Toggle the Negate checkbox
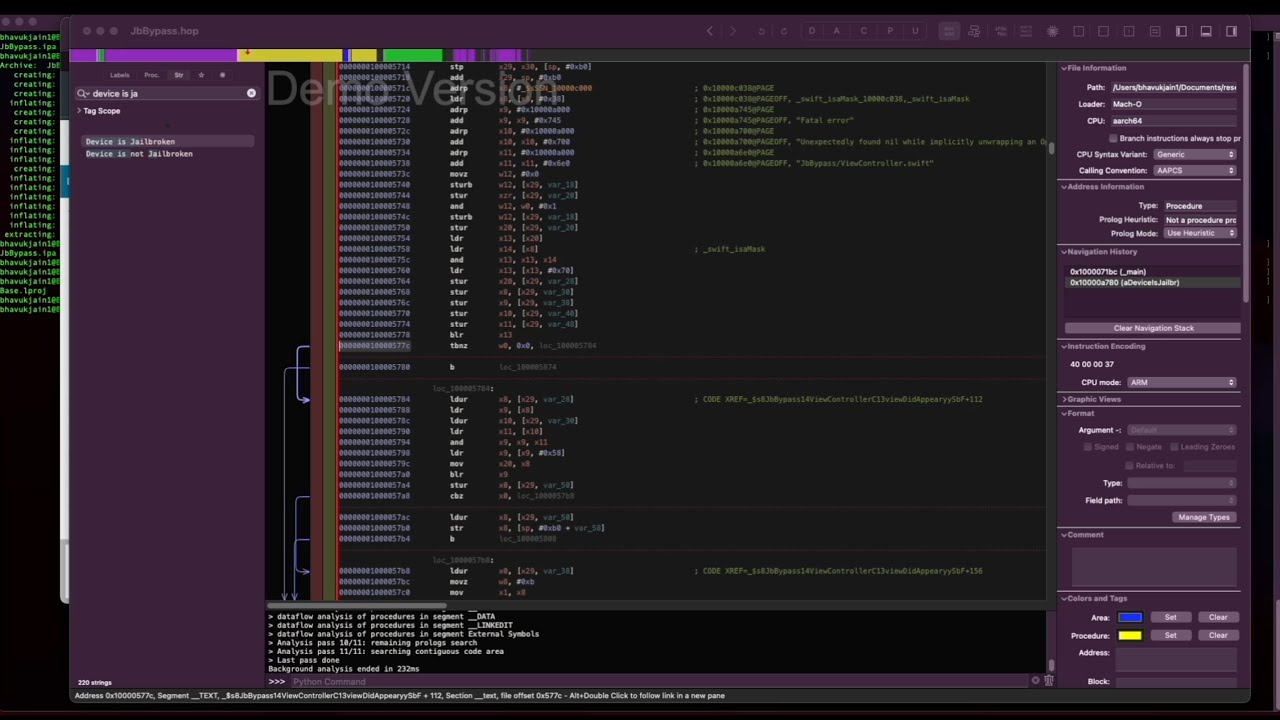1280x720 pixels. [1130, 447]
